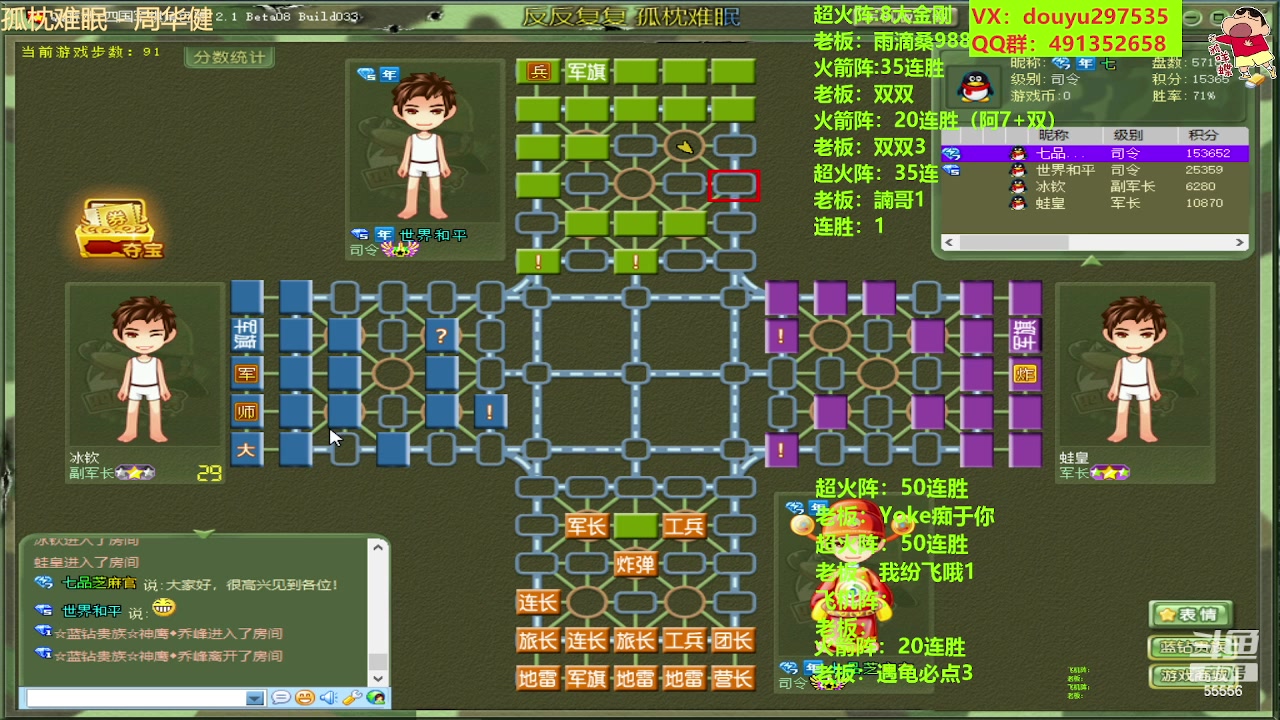1280x720 pixels.
Task: Sort player list by 积分 column
Action: (1204, 135)
